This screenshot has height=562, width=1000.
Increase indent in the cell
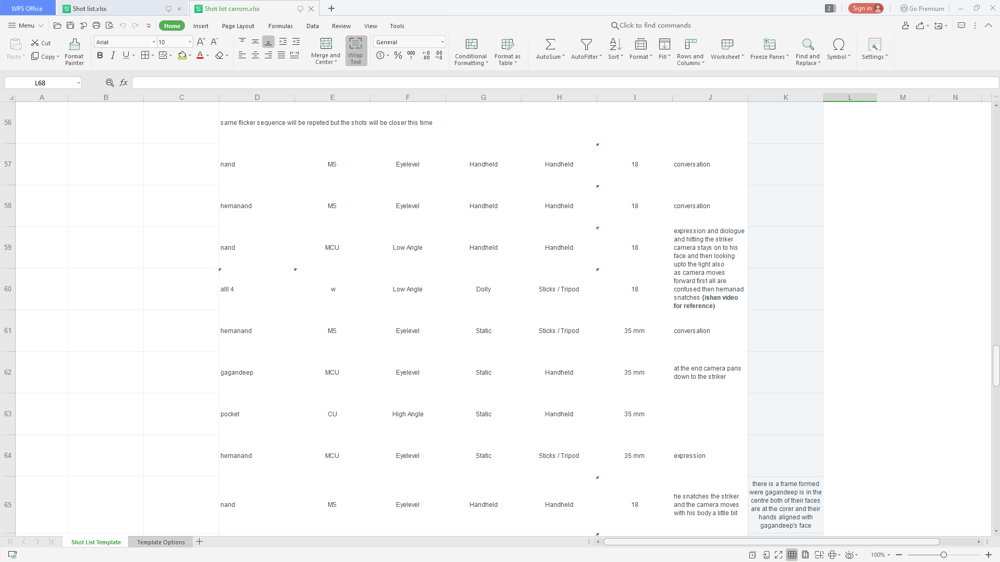click(x=296, y=41)
